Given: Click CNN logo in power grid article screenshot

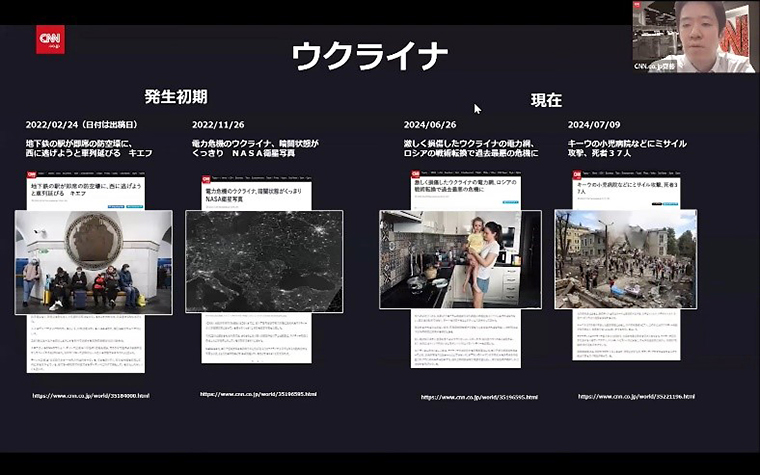Looking at the screenshot, I should [x=416, y=174].
